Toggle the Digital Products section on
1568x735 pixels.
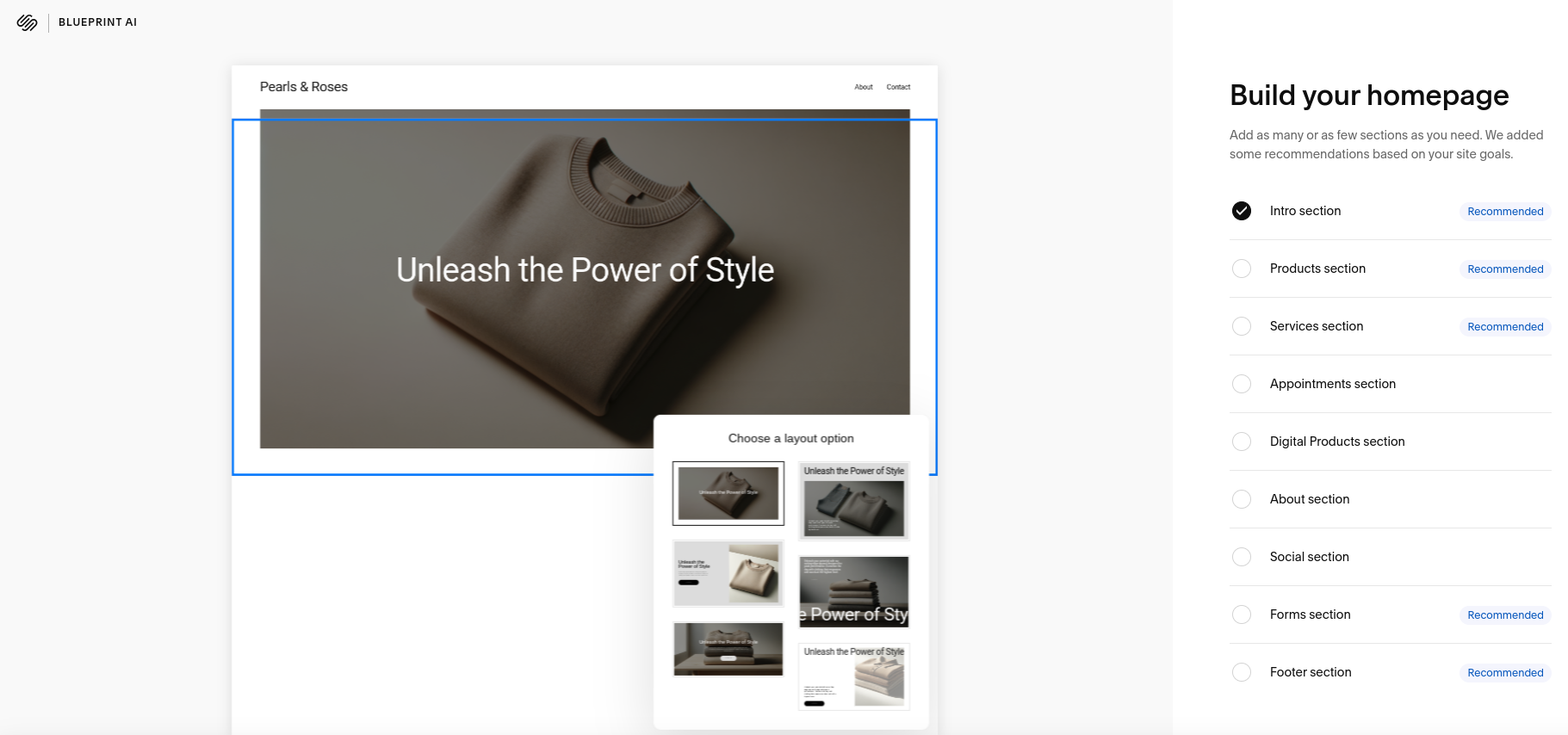click(x=1241, y=442)
